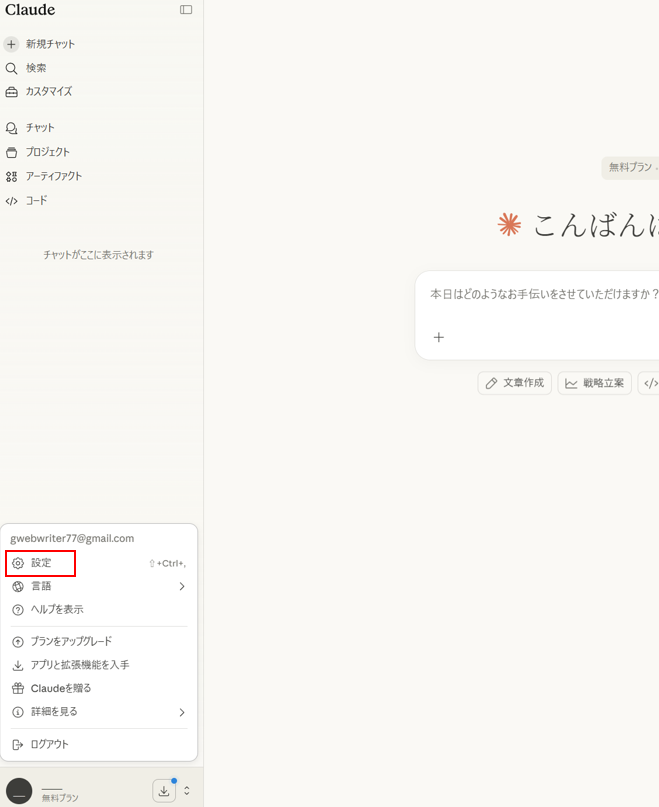Click the code suggestion chip at right edge

649,383
